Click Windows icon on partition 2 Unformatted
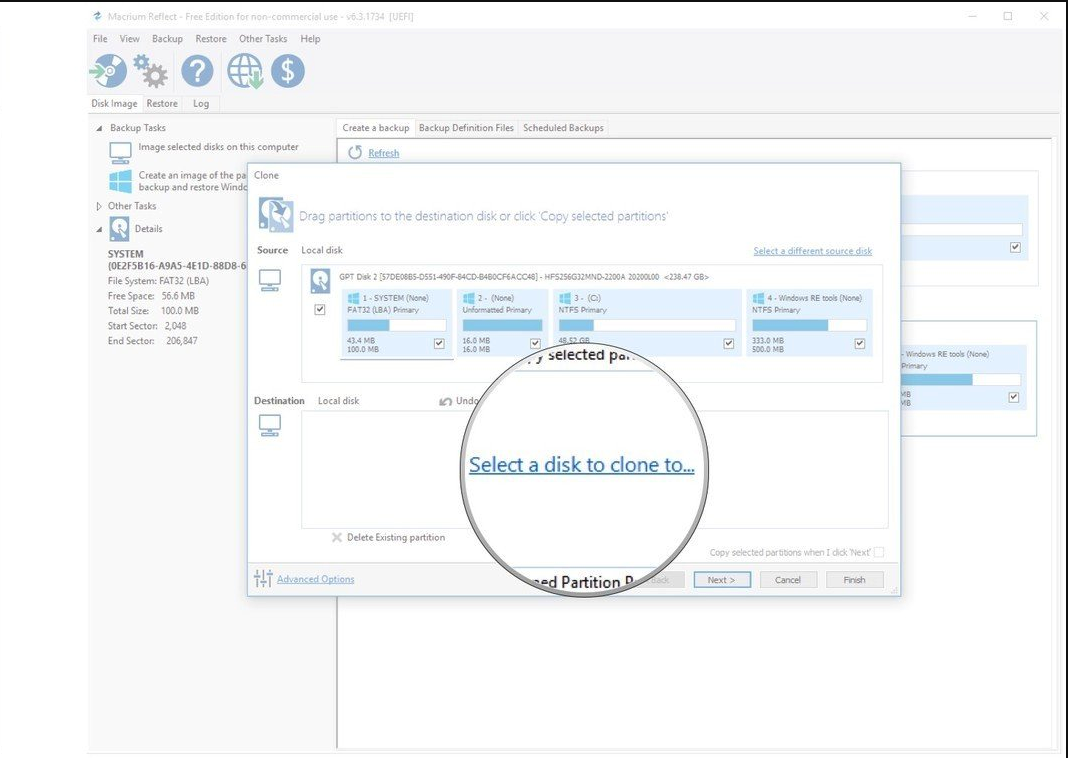 (468, 298)
